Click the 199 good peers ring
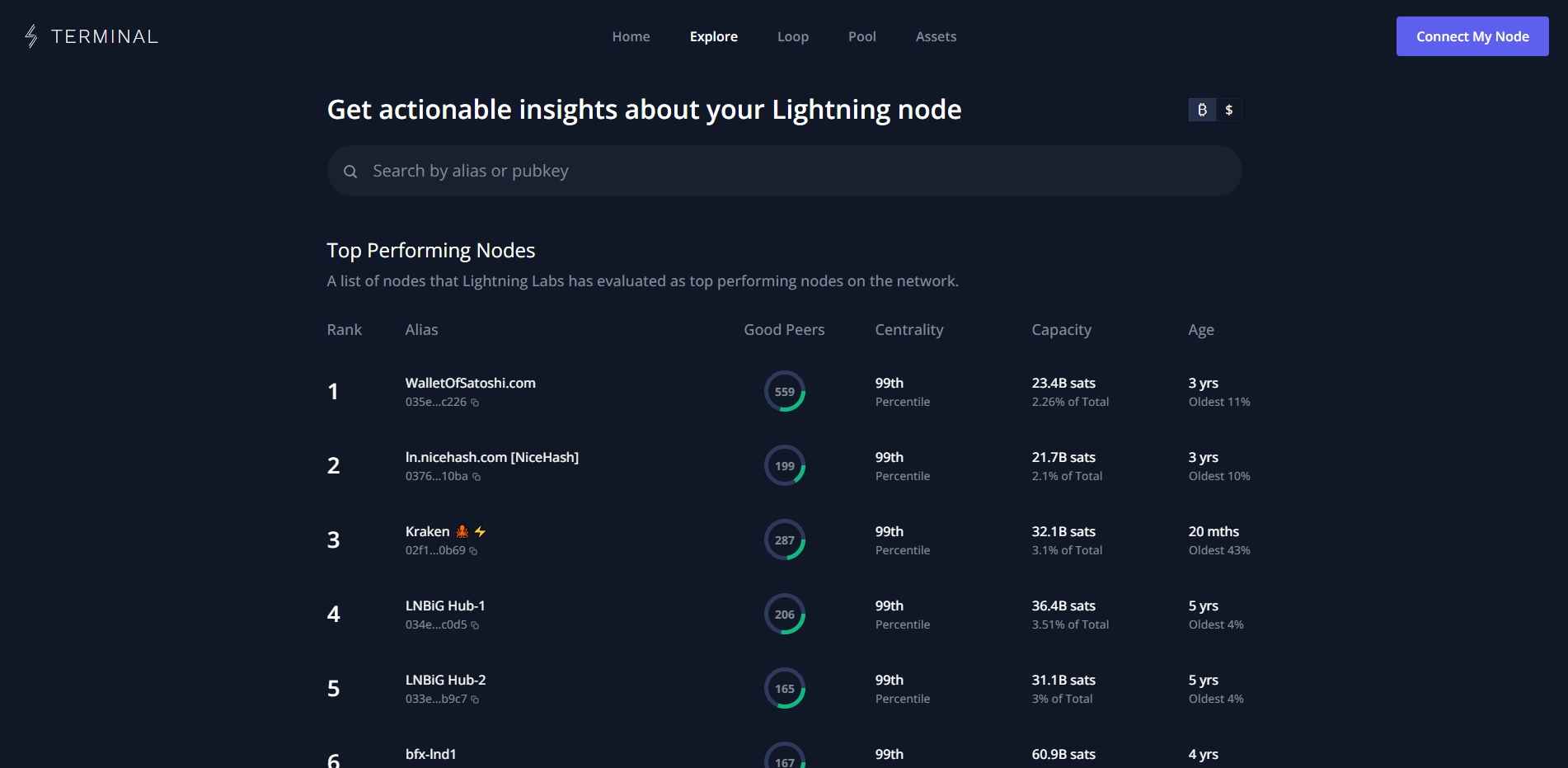 [785, 466]
